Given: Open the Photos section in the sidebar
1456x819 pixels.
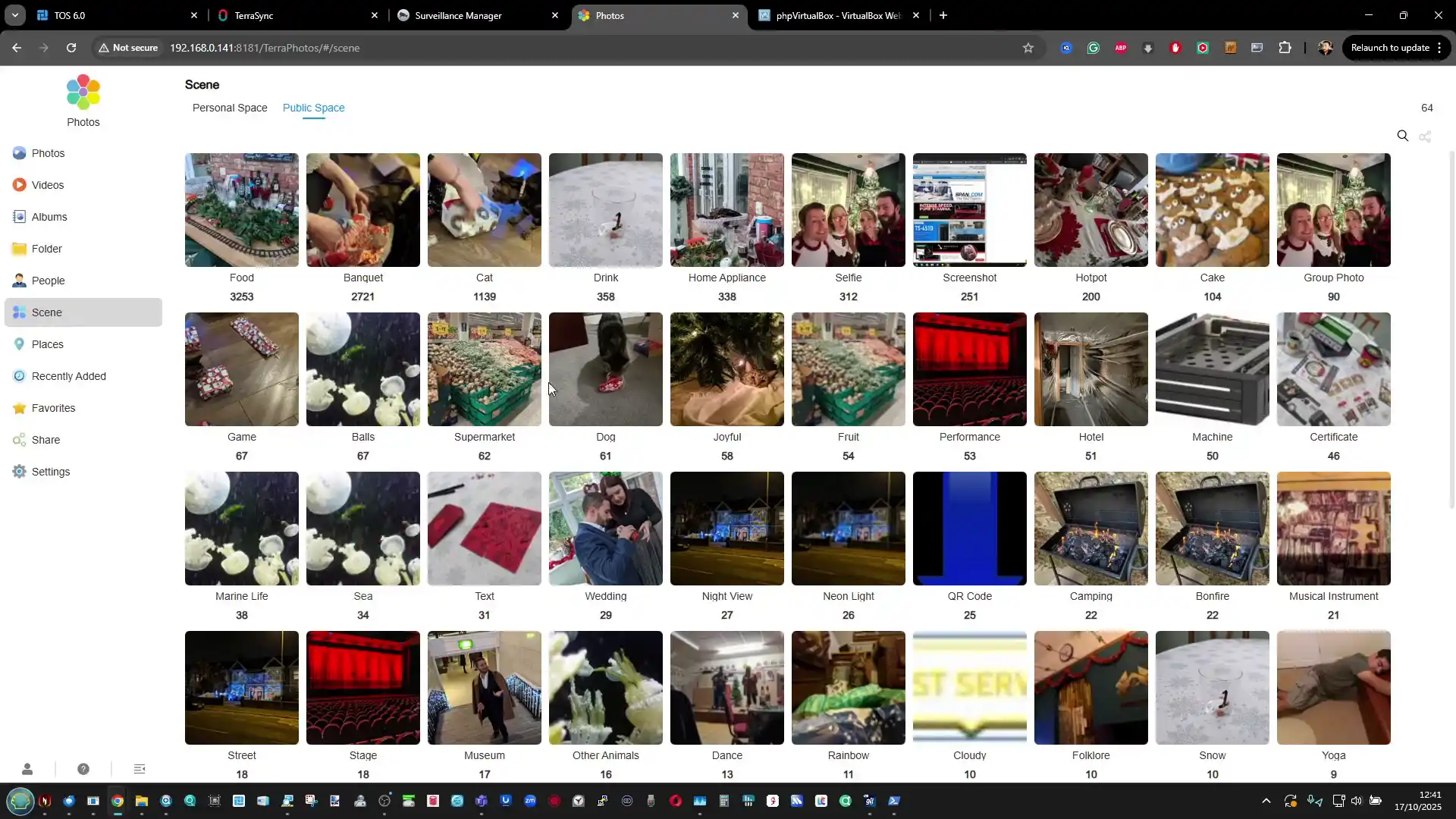Looking at the screenshot, I should [x=48, y=153].
